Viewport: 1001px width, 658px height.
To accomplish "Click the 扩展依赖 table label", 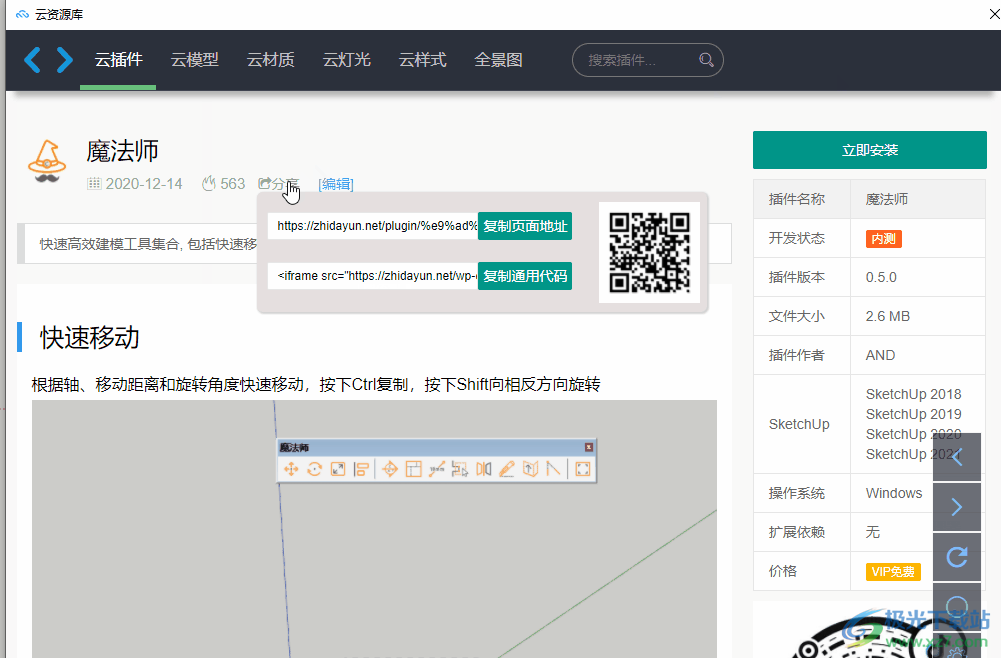I will [797, 532].
